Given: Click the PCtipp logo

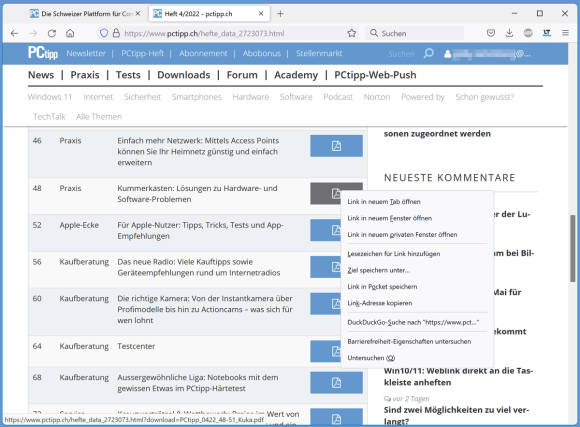Looking at the screenshot, I should coord(43,53).
